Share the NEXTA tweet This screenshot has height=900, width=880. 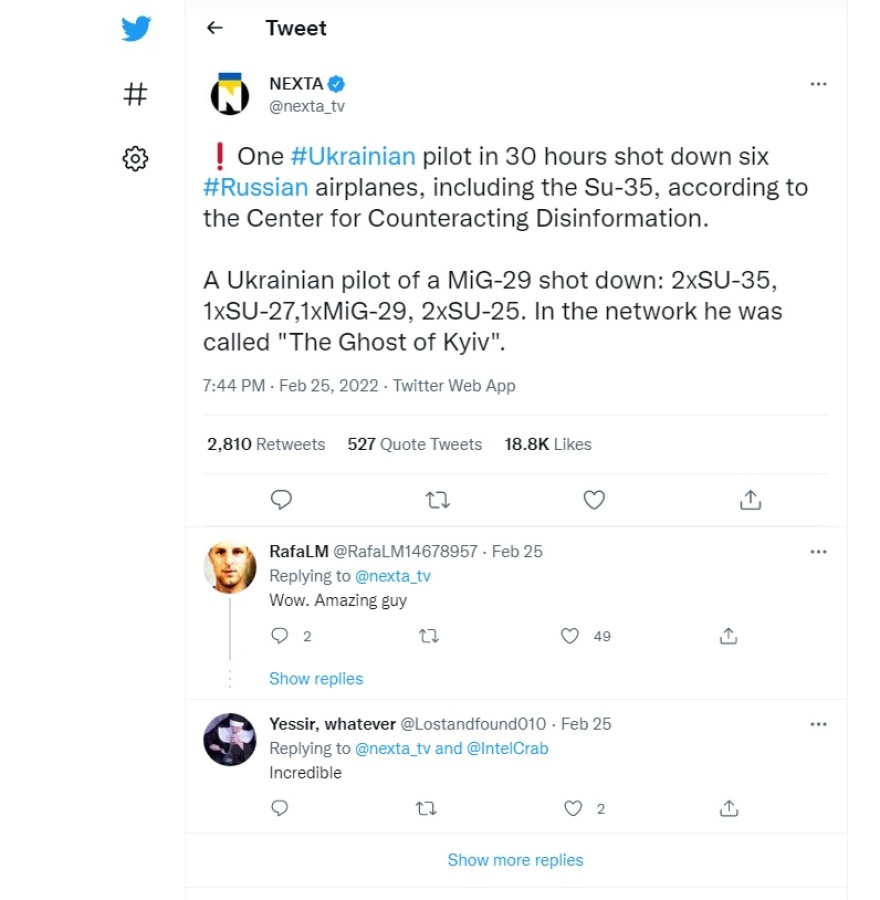(x=752, y=499)
